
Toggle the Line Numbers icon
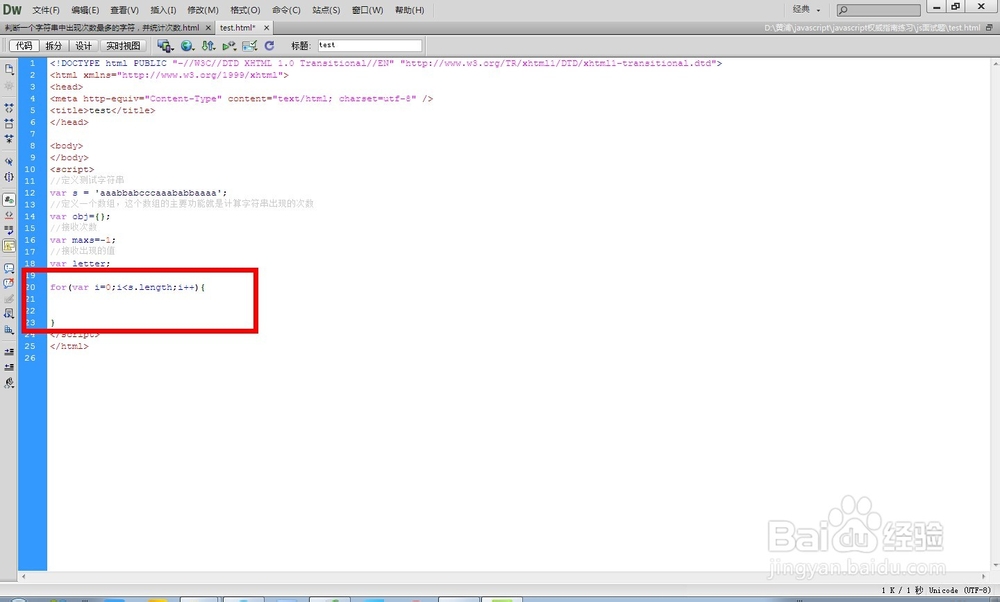tap(9, 200)
